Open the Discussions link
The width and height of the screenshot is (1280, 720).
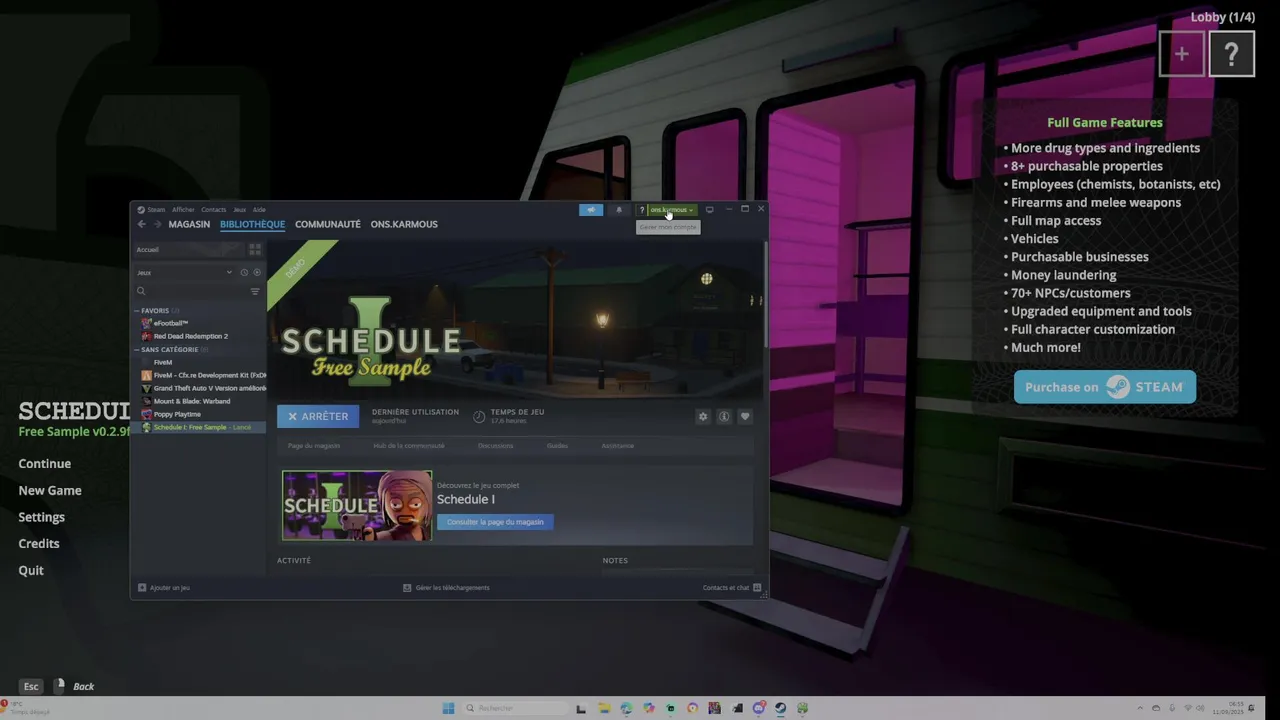[495, 445]
